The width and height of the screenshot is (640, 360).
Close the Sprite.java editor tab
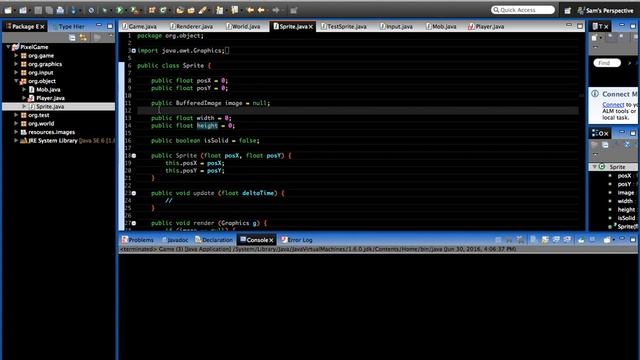(x=311, y=27)
